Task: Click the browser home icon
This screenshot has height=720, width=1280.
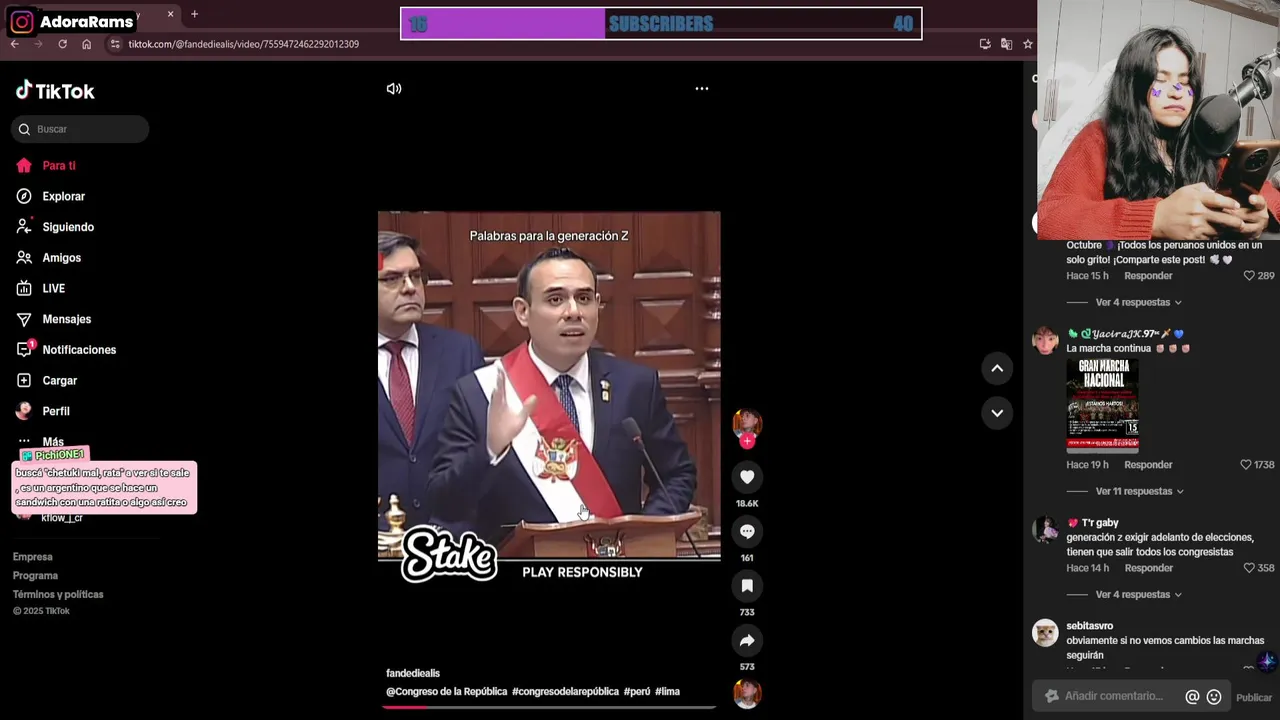Action: click(86, 44)
